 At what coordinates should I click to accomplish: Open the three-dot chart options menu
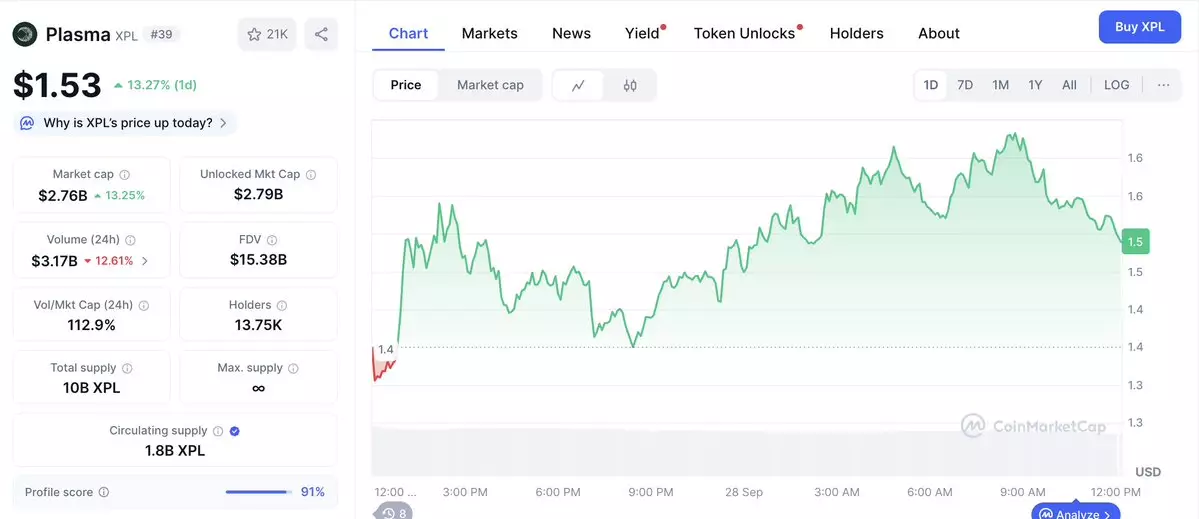pos(1163,85)
